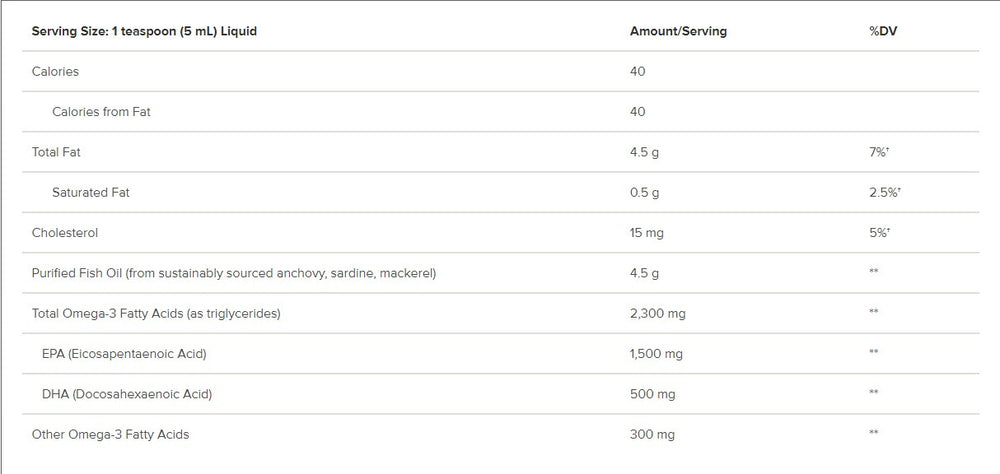
Task: Click the 7% daily value for Total Fat
Action: (879, 152)
